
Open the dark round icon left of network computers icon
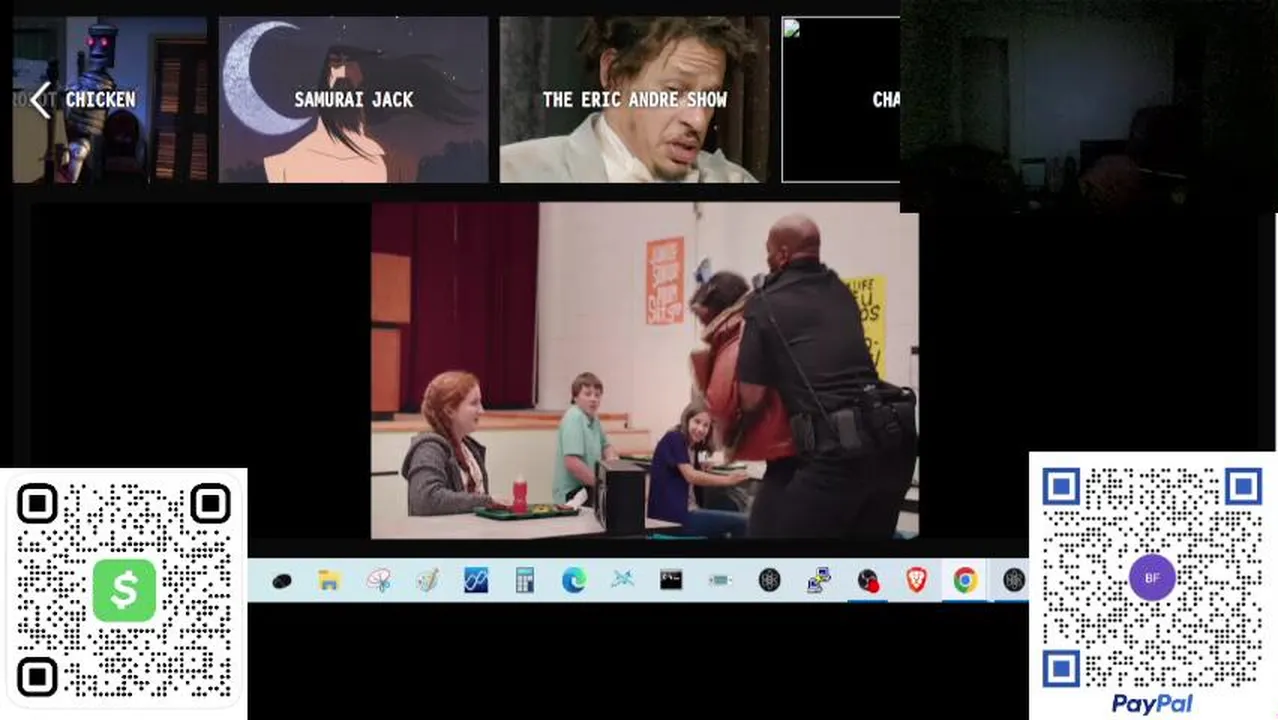769,580
